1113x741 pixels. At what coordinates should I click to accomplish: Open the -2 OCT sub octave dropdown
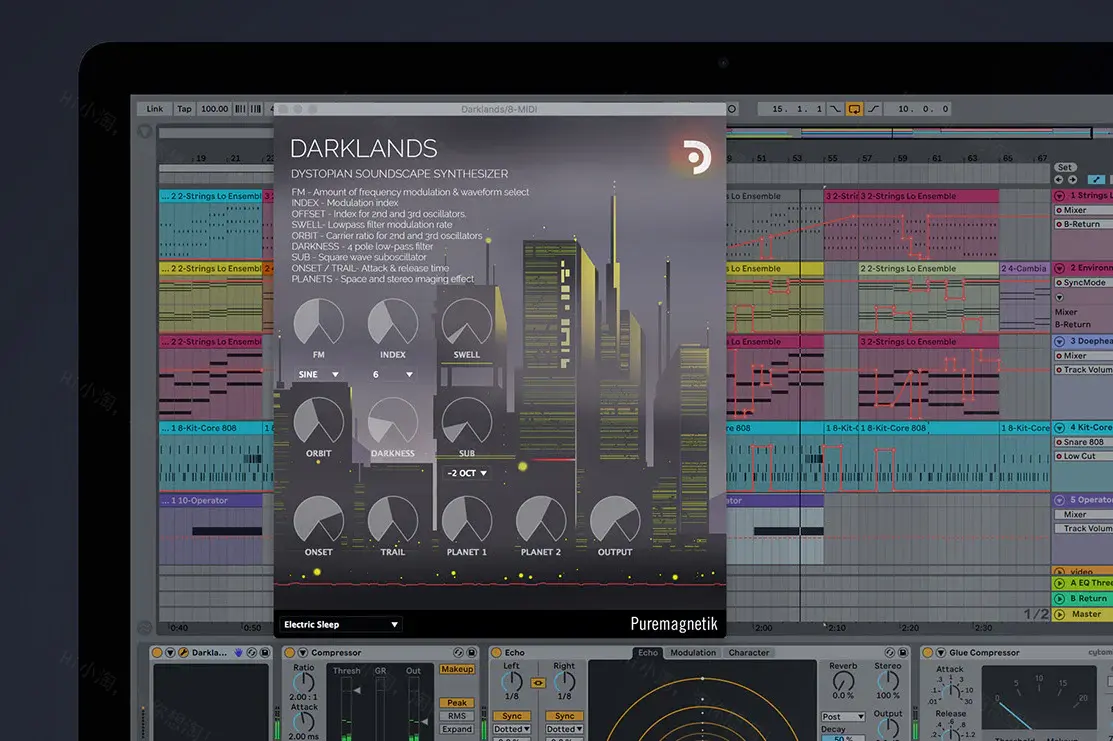(467, 473)
